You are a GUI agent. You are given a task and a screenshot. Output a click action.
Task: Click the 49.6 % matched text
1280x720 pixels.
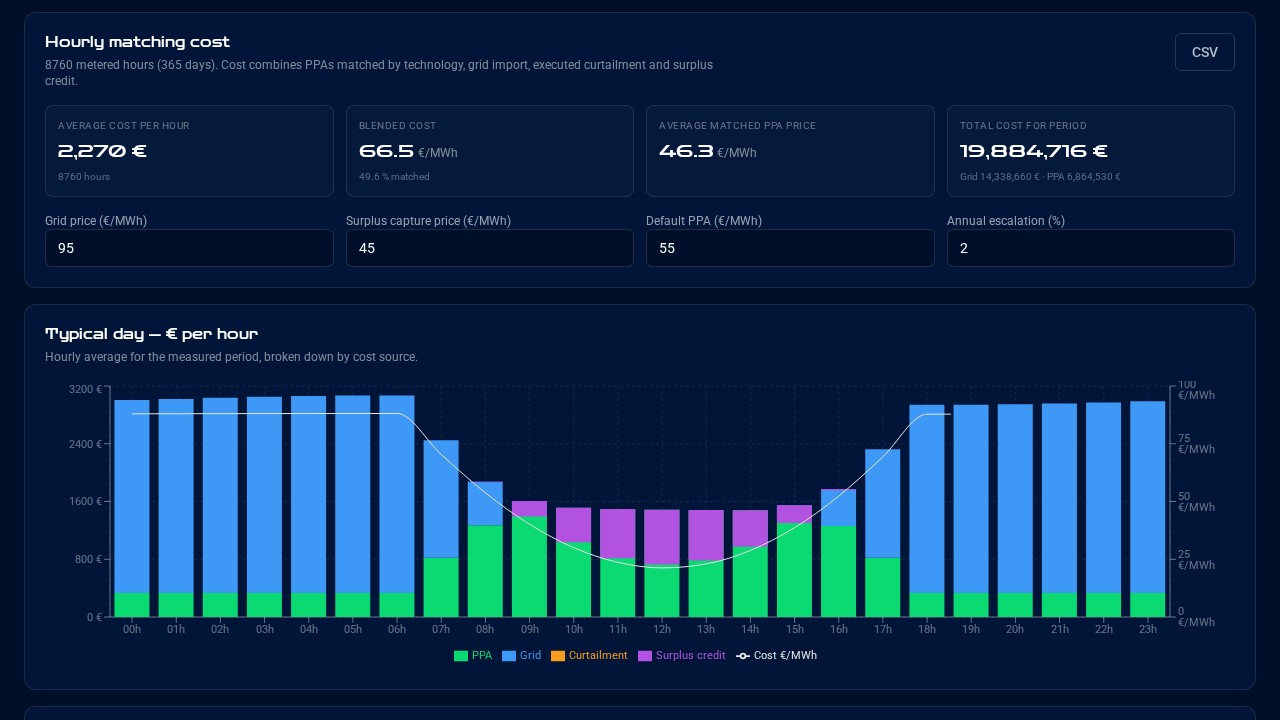(394, 177)
